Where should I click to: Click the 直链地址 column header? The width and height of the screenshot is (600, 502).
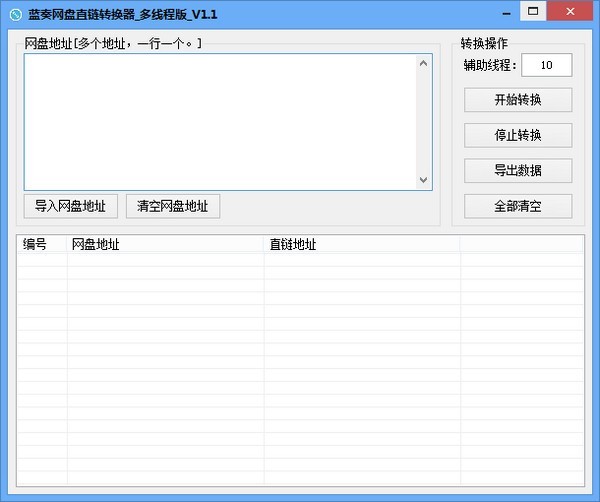point(362,244)
